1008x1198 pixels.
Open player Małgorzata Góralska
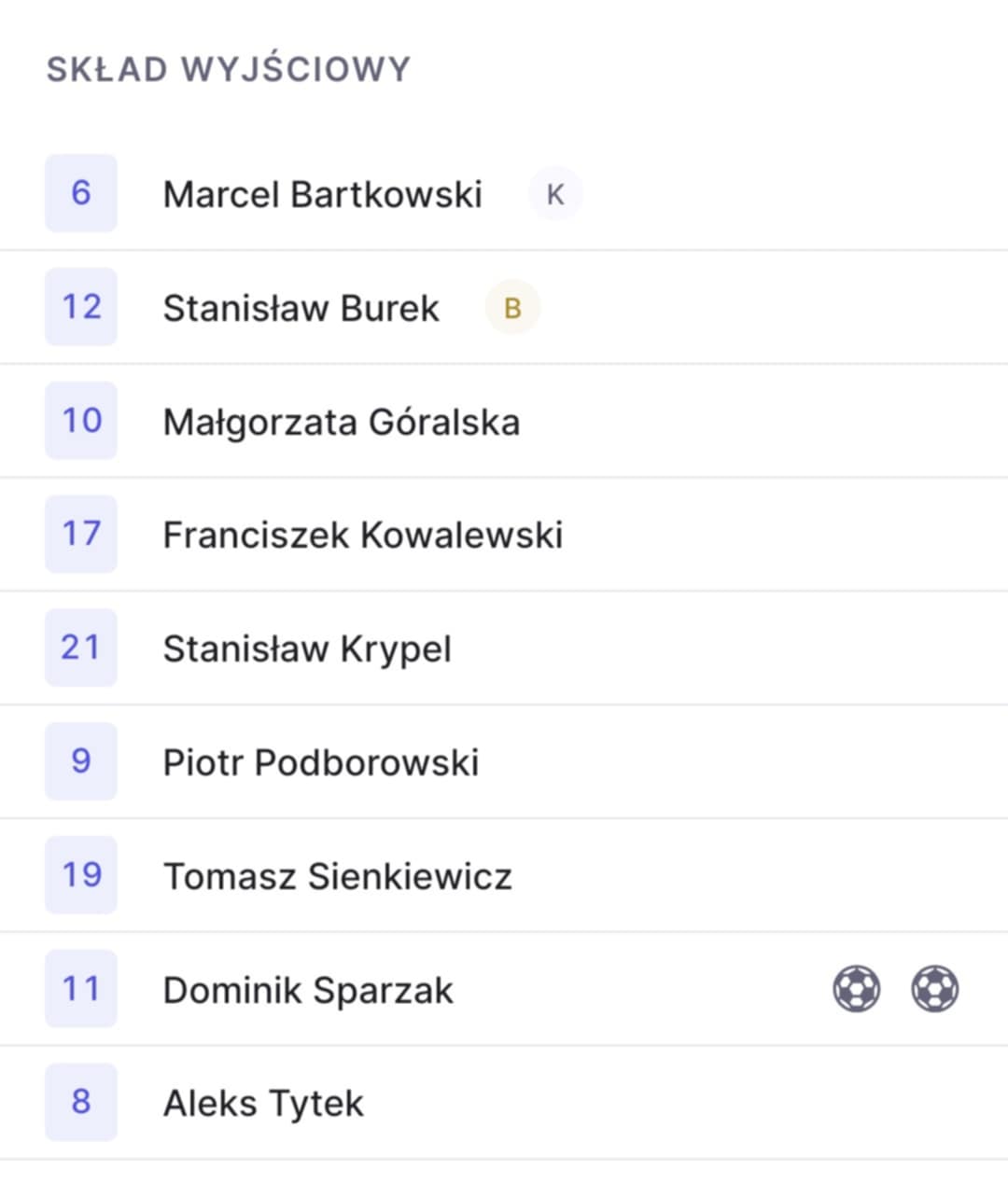[x=342, y=422]
